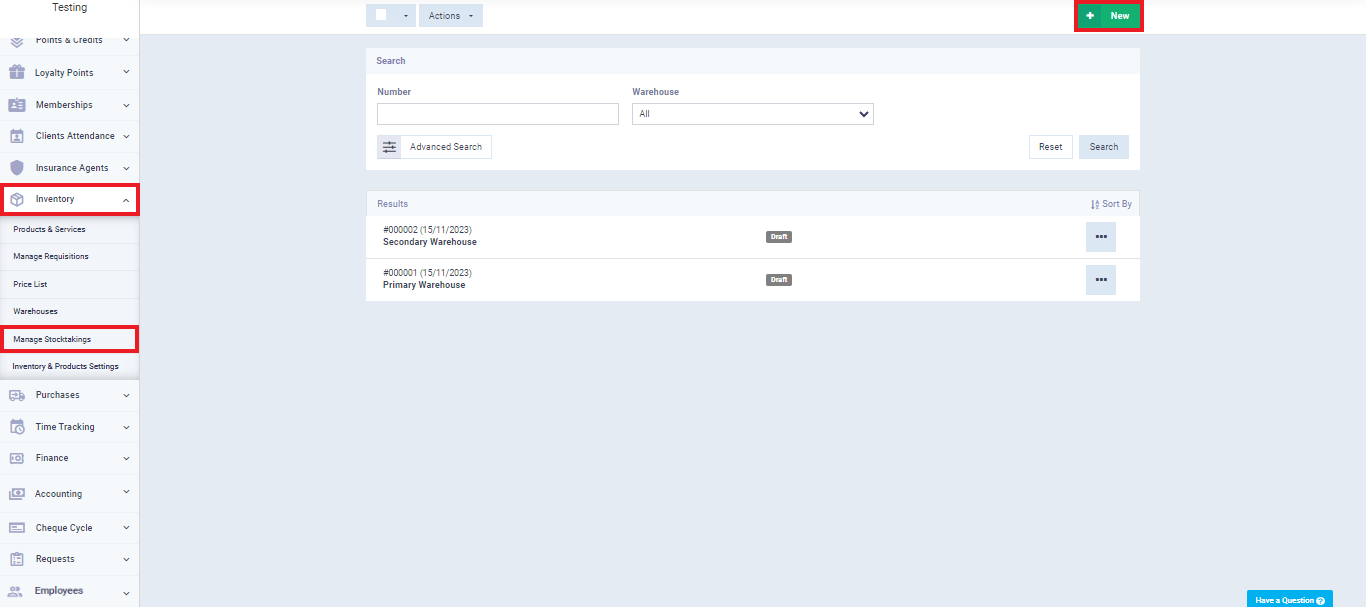Click the green New button
The image size is (1366, 607).
tap(1108, 16)
